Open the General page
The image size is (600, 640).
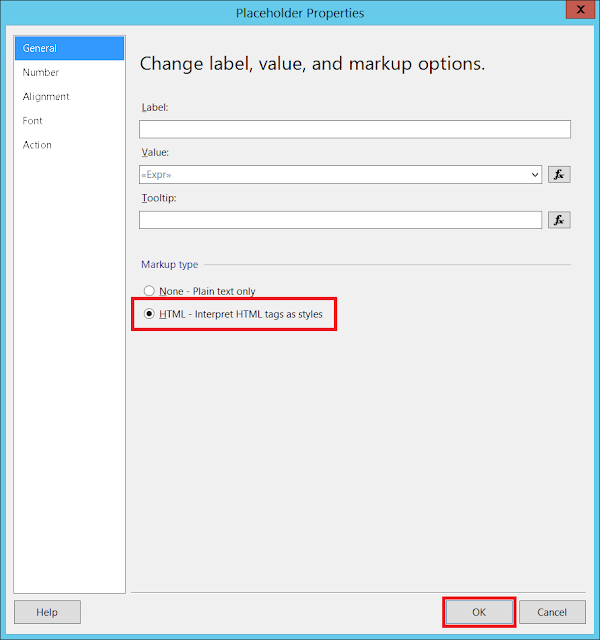69,48
